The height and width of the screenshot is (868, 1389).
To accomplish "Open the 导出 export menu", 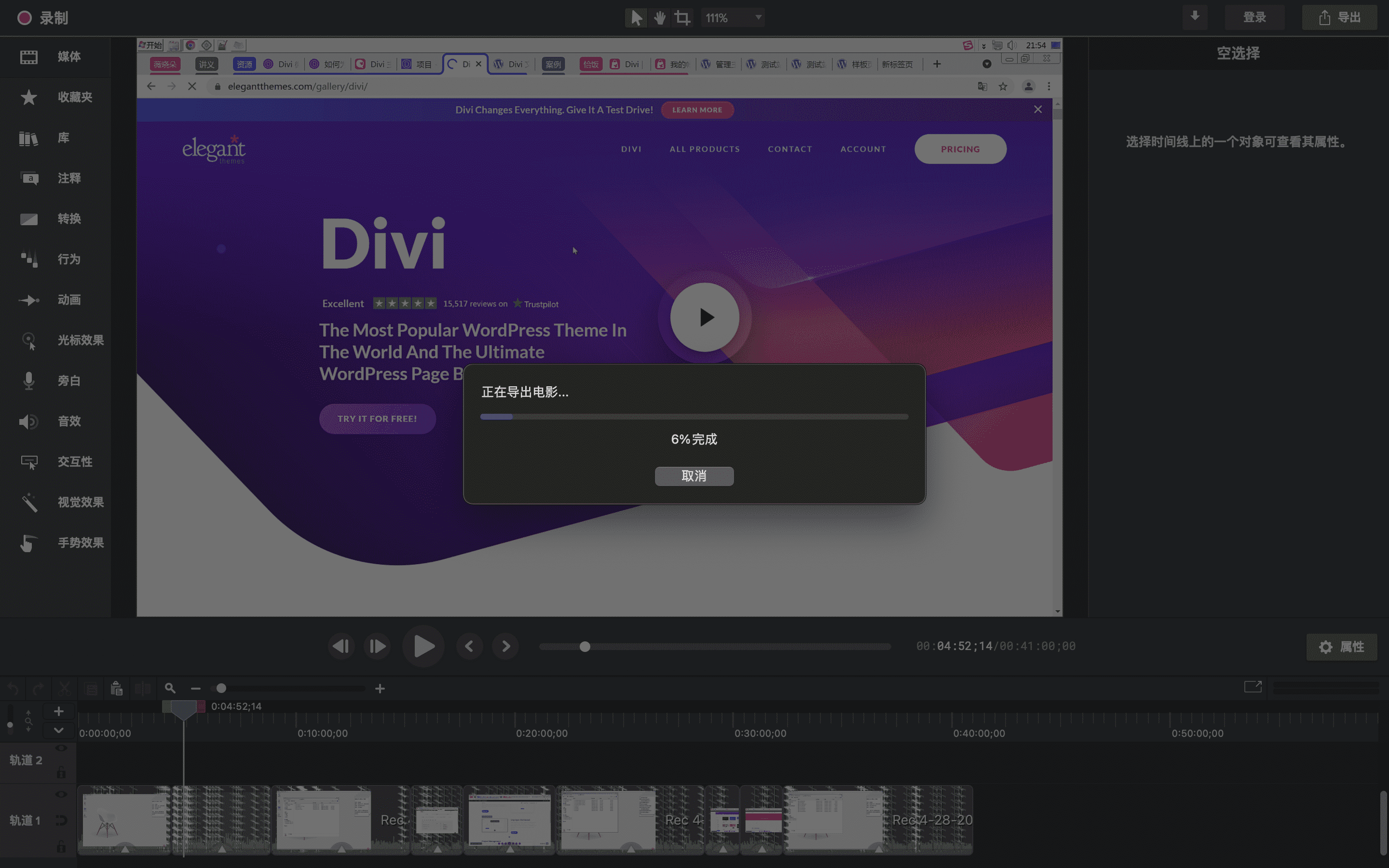I will (x=1339, y=17).
